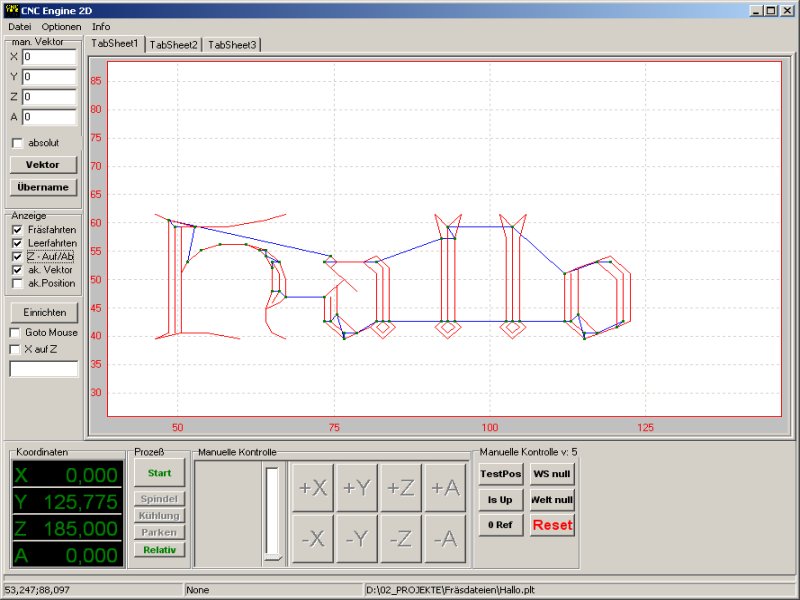
Task: Switch to TabSheet2 tab
Action: tap(174, 45)
